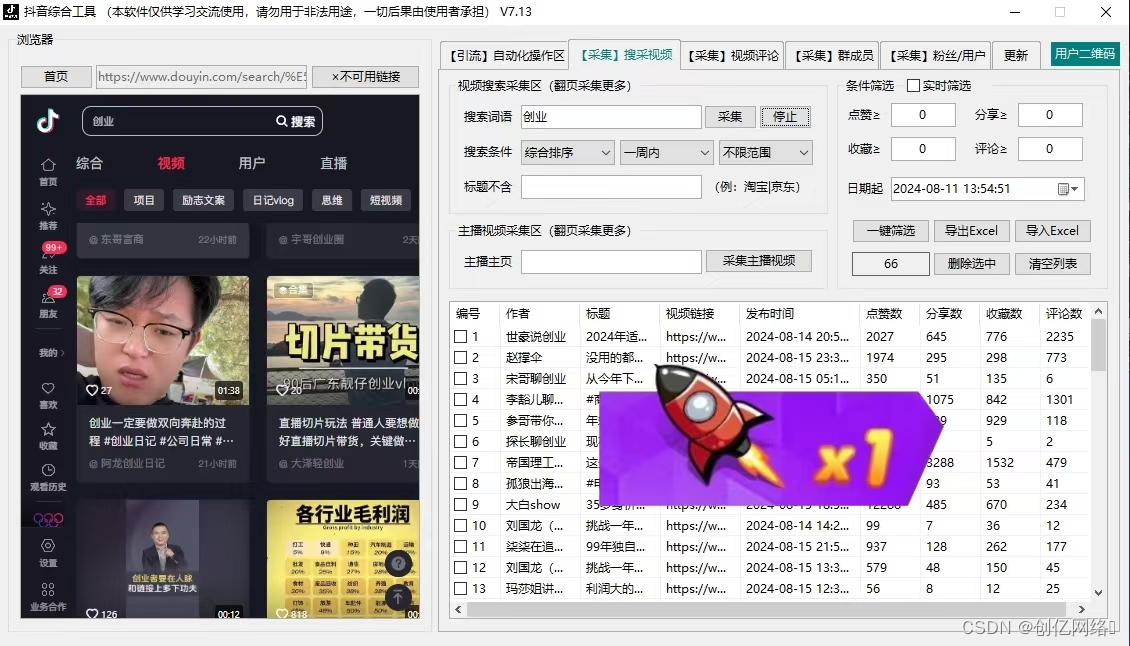Click the question mark help bubble
This screenshot has height=646, width=1130.
(398, 563)
